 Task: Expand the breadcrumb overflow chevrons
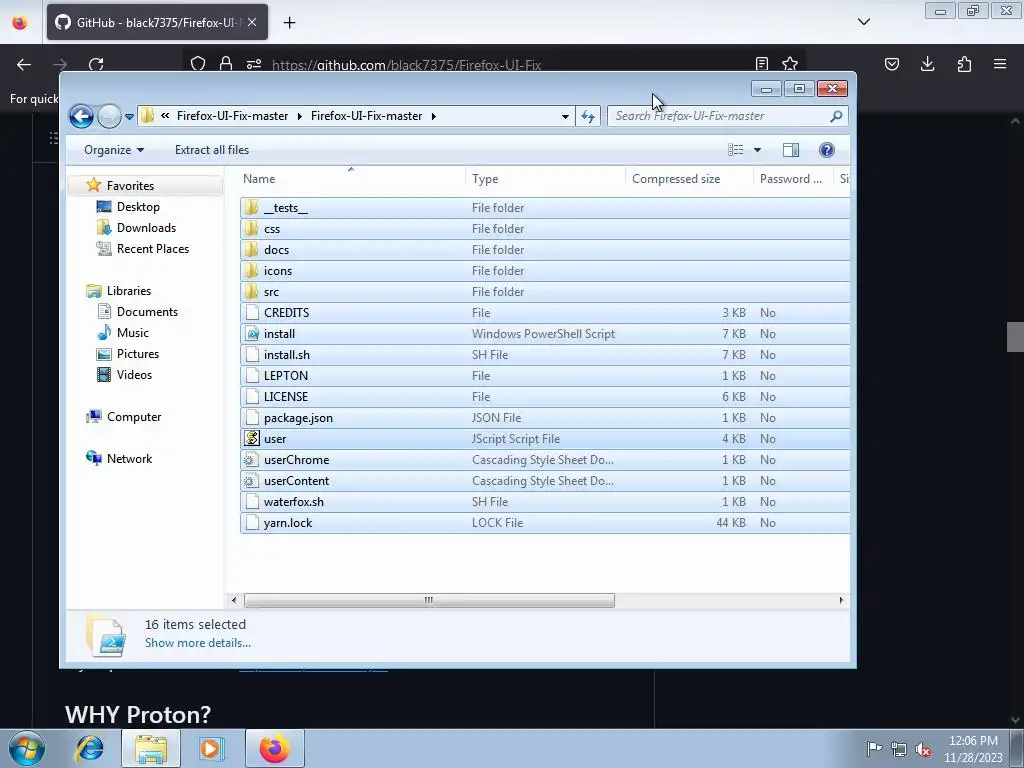pyautogui.click(x=165, y=116)
